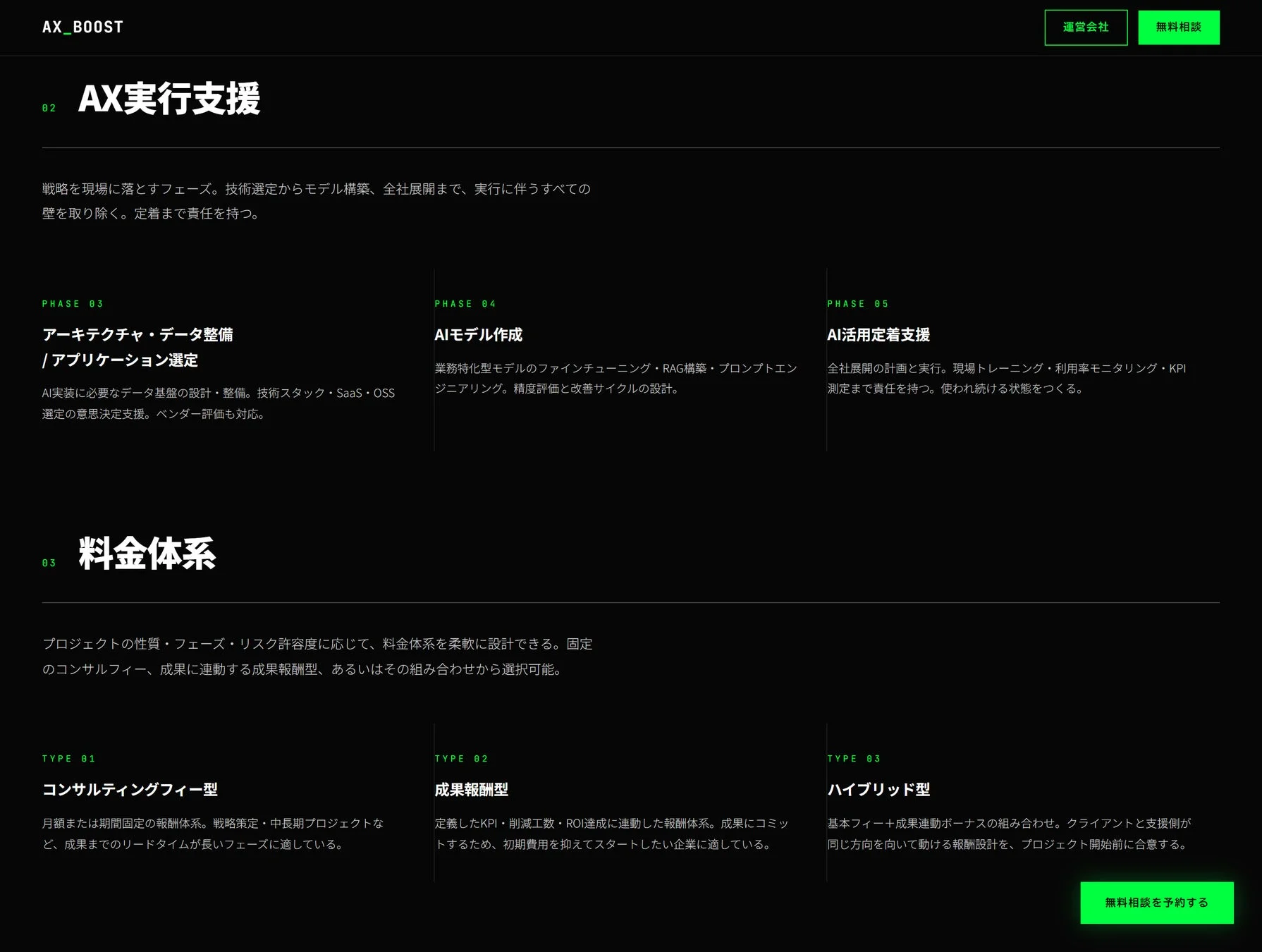Select the TYPE 03 label

(854, 758)
